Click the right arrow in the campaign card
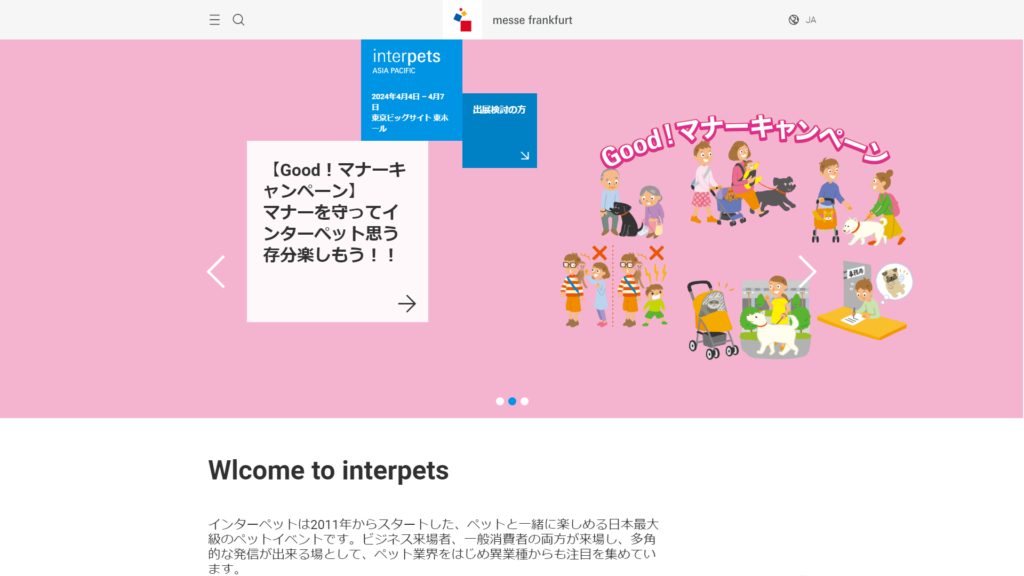1024x576 pixels. pos(407,303)
